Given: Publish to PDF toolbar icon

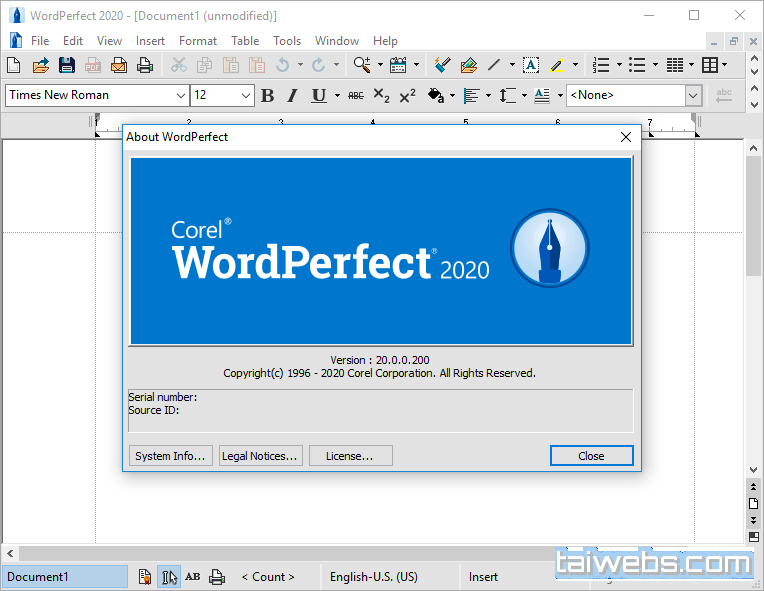Looking at the screenshot, I should point(93,65).
